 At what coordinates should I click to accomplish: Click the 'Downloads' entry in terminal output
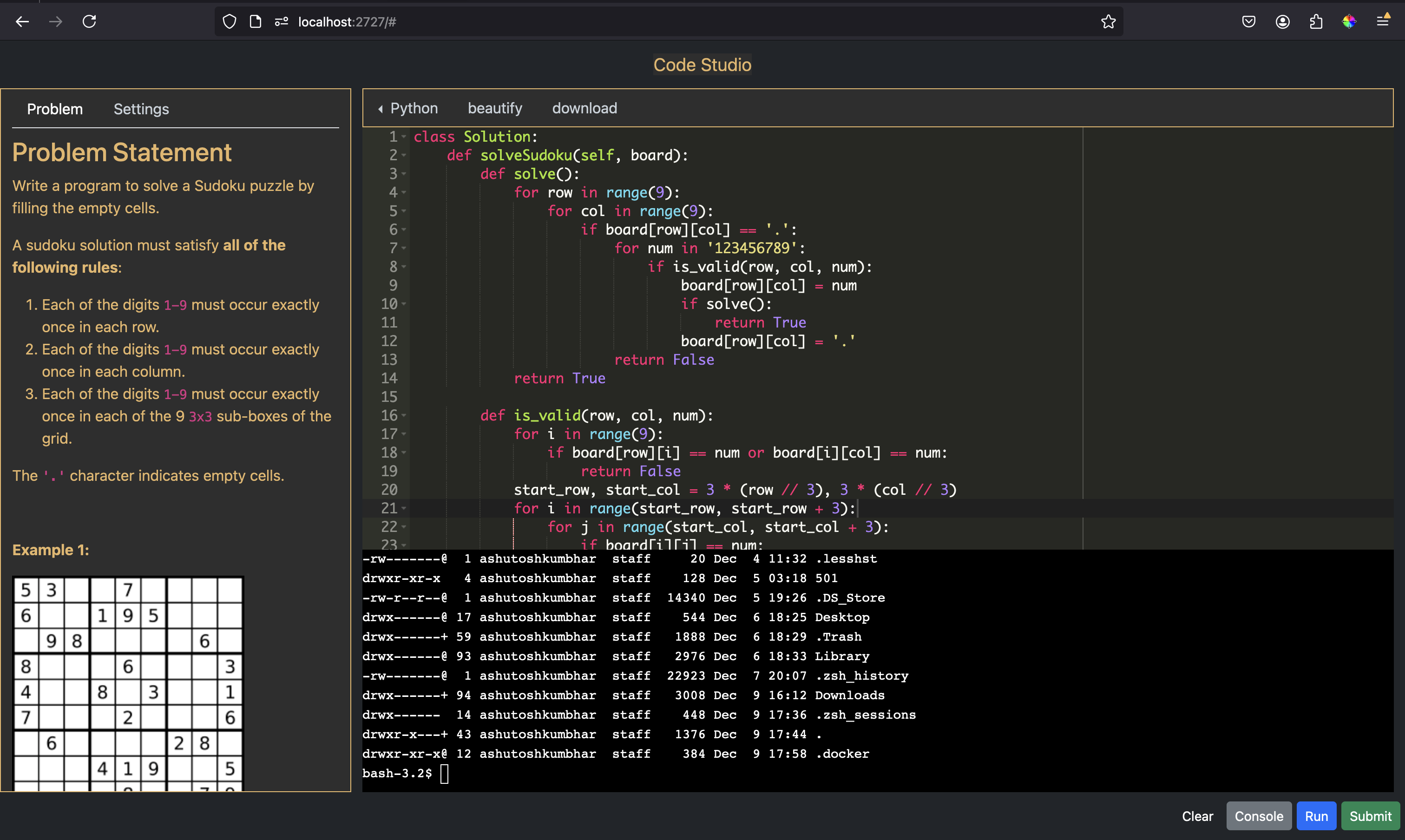(x=850, y=695)
